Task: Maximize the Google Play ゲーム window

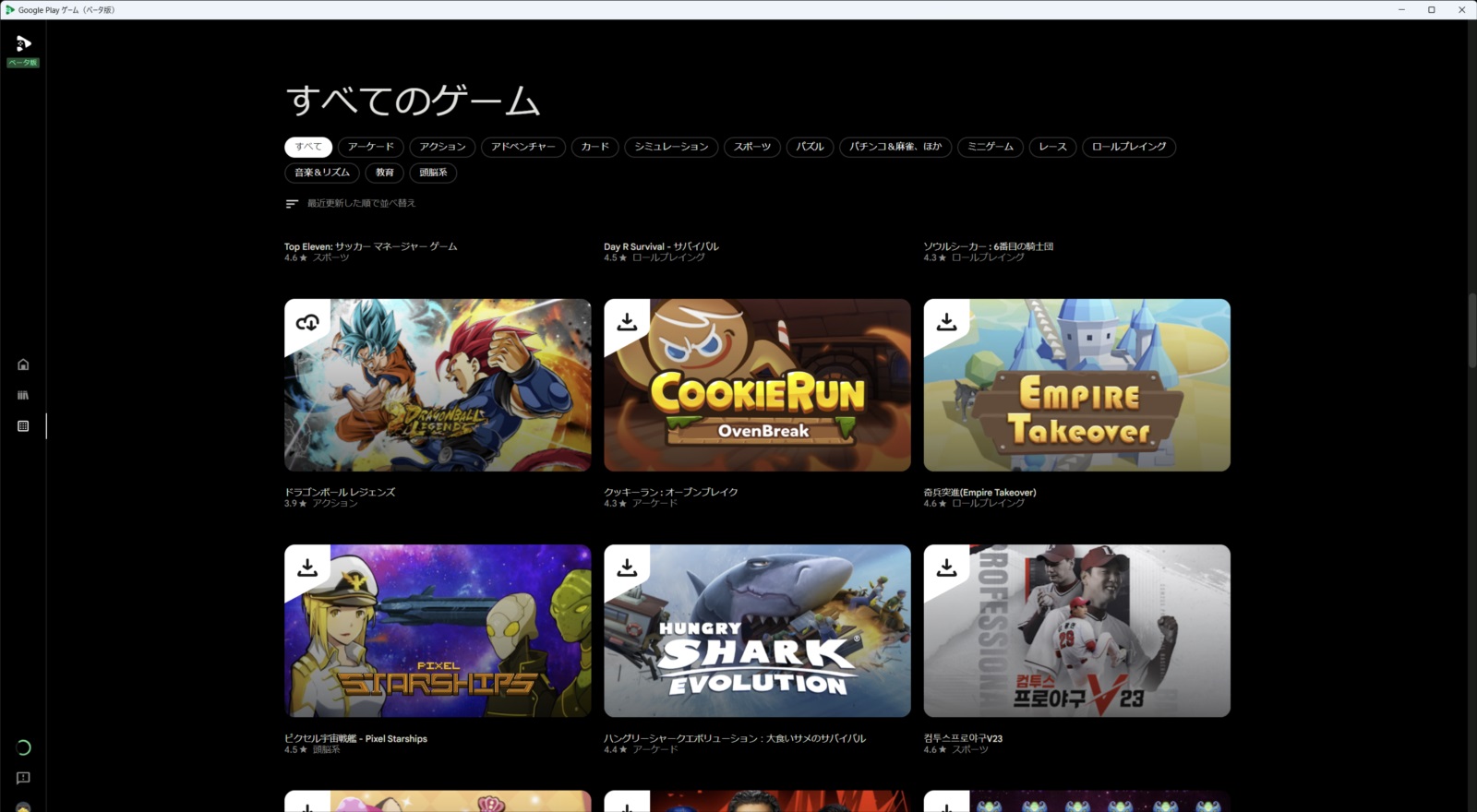Action: pos(1432,9)
